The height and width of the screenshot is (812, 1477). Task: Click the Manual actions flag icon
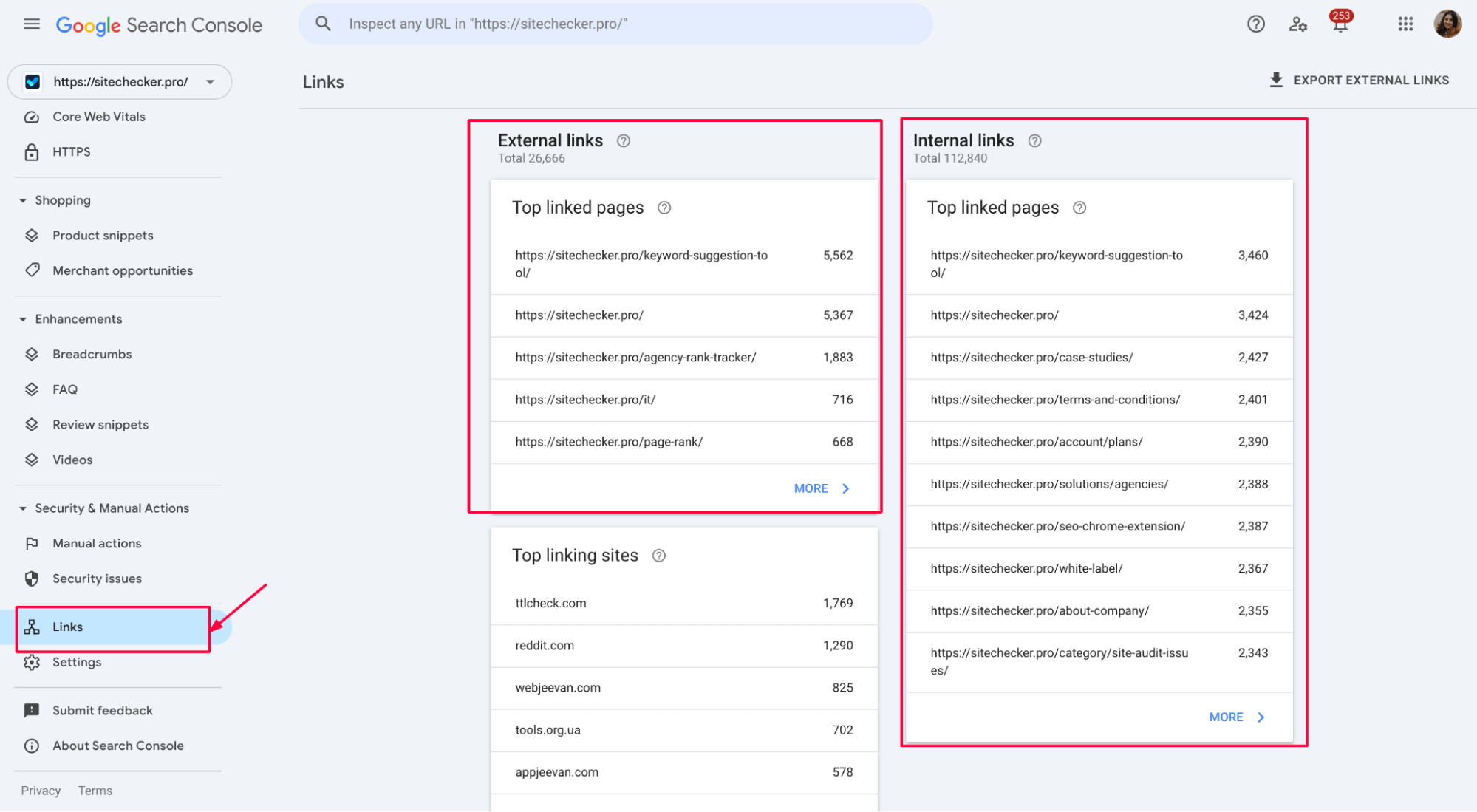(32, 544)
